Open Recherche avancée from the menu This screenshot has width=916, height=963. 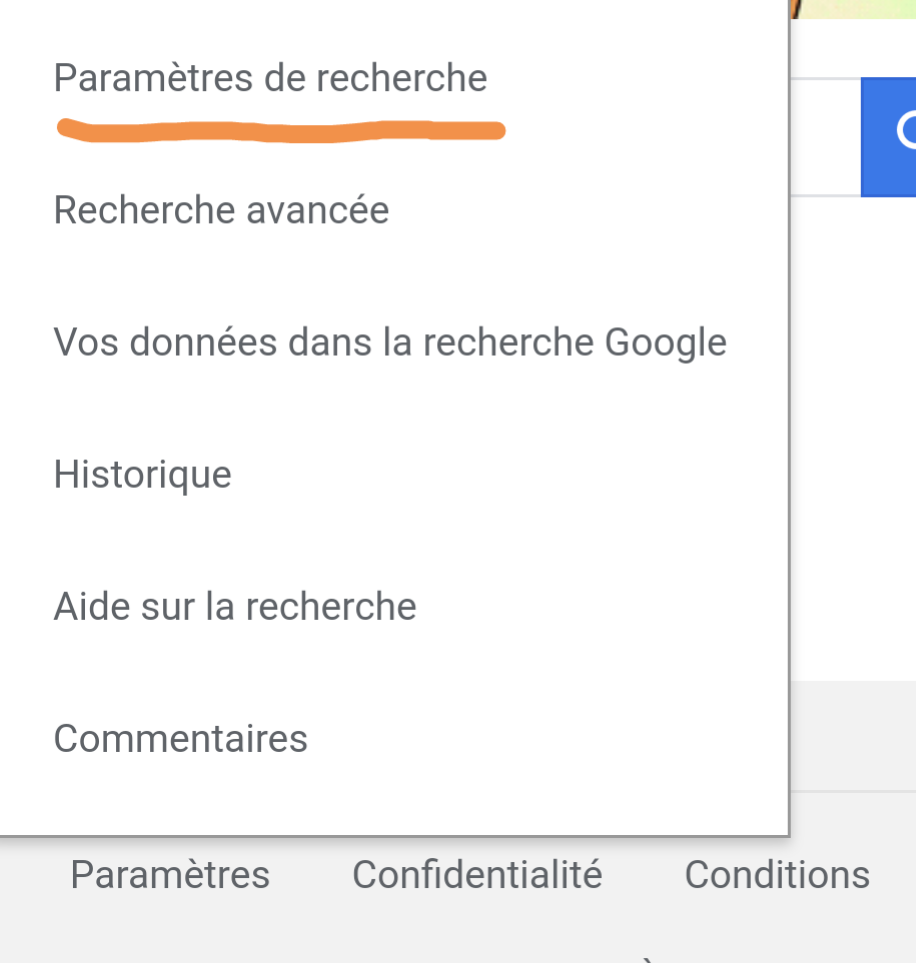[221, 210]
